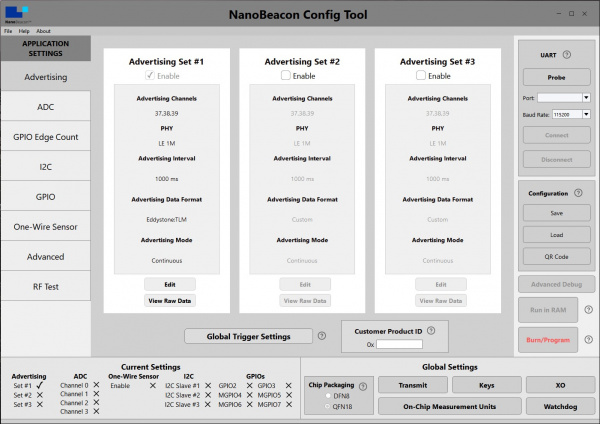Select DFN8 chip packaging radio button
The width and height of the screenshot is (600, 424).
(x=328, y=396)
